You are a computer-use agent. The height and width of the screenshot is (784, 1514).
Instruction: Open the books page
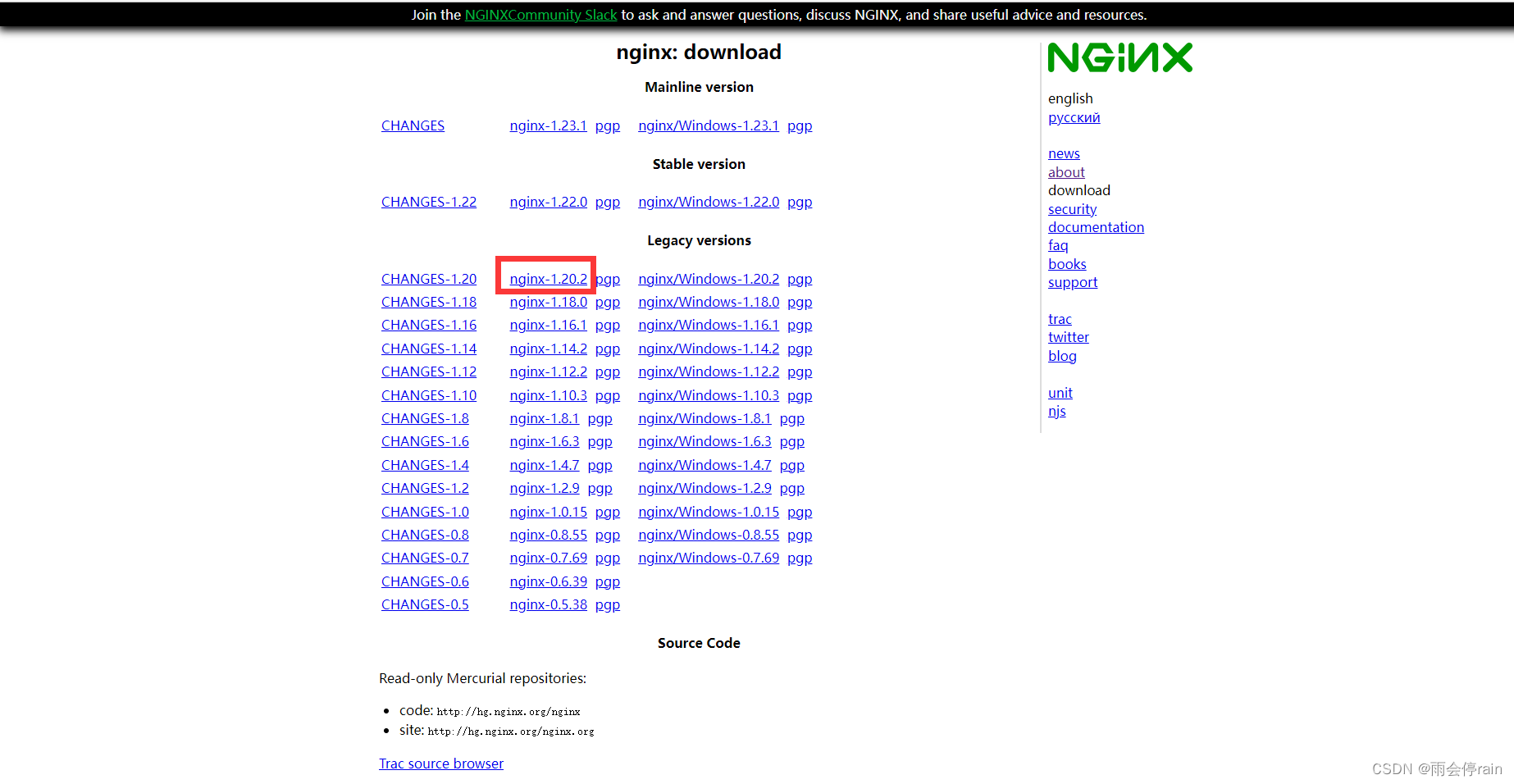[1067, 264]
